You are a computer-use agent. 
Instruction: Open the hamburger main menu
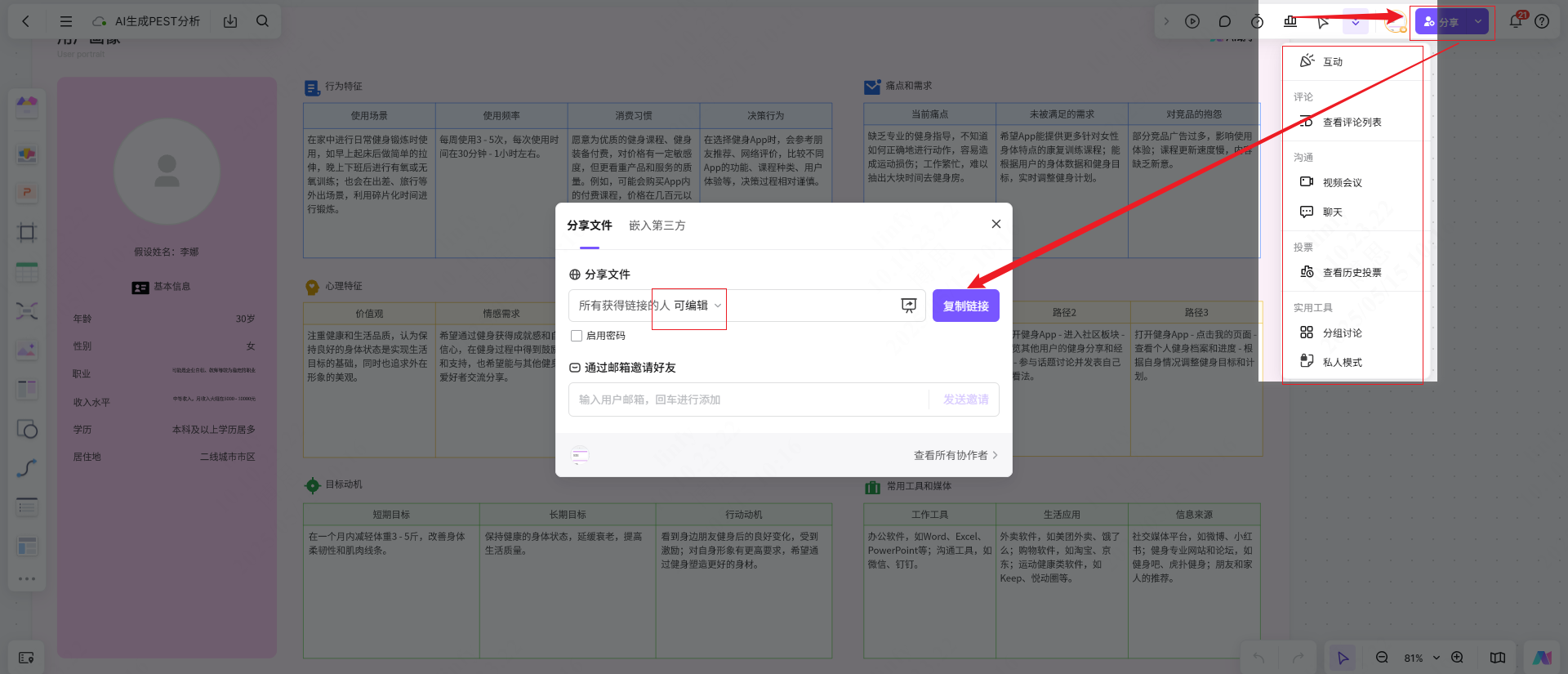click(x=66, y=21)
